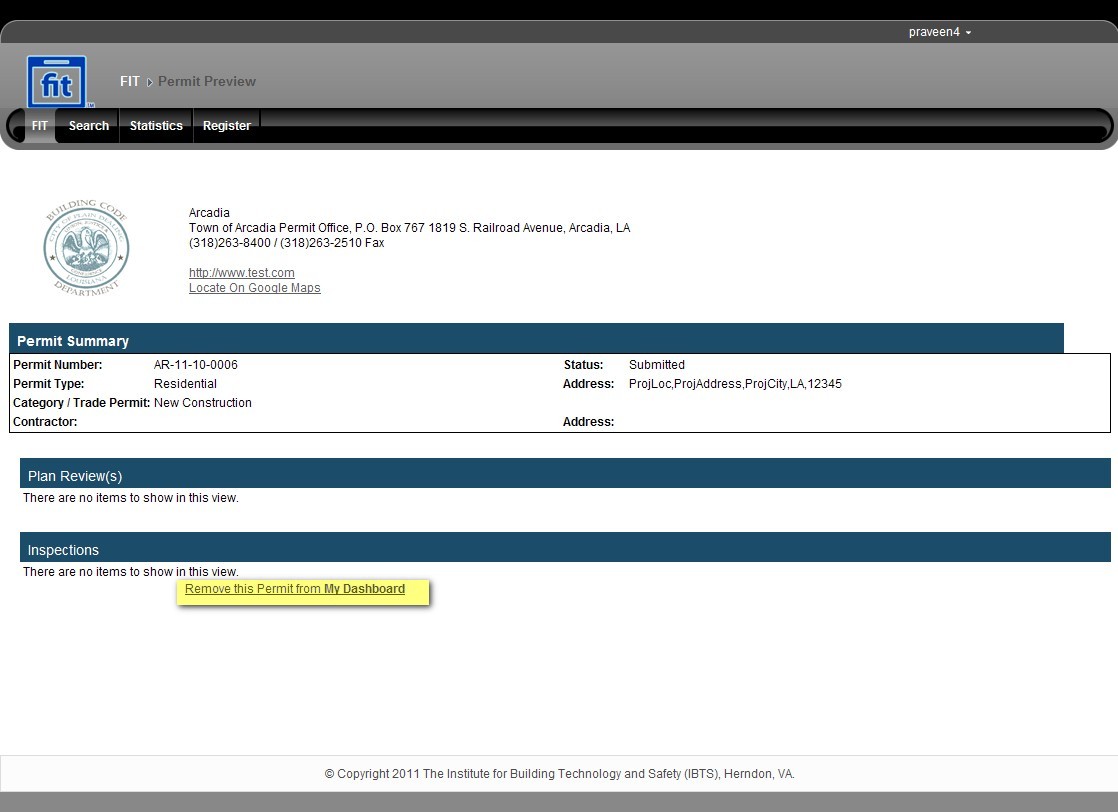Click the New Construction category value
Viewport: 1118px width, 812px height.
203,403
